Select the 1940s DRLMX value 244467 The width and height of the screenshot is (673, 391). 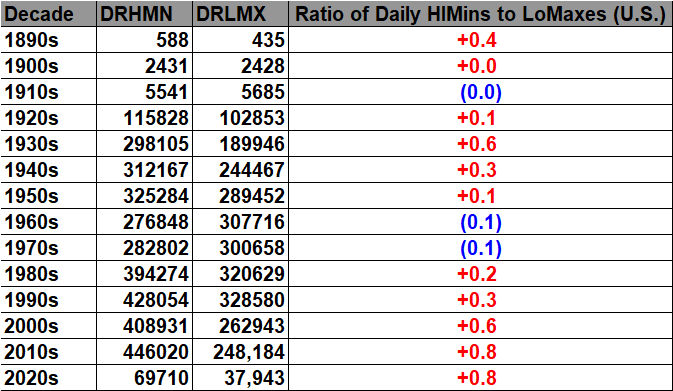252,170
